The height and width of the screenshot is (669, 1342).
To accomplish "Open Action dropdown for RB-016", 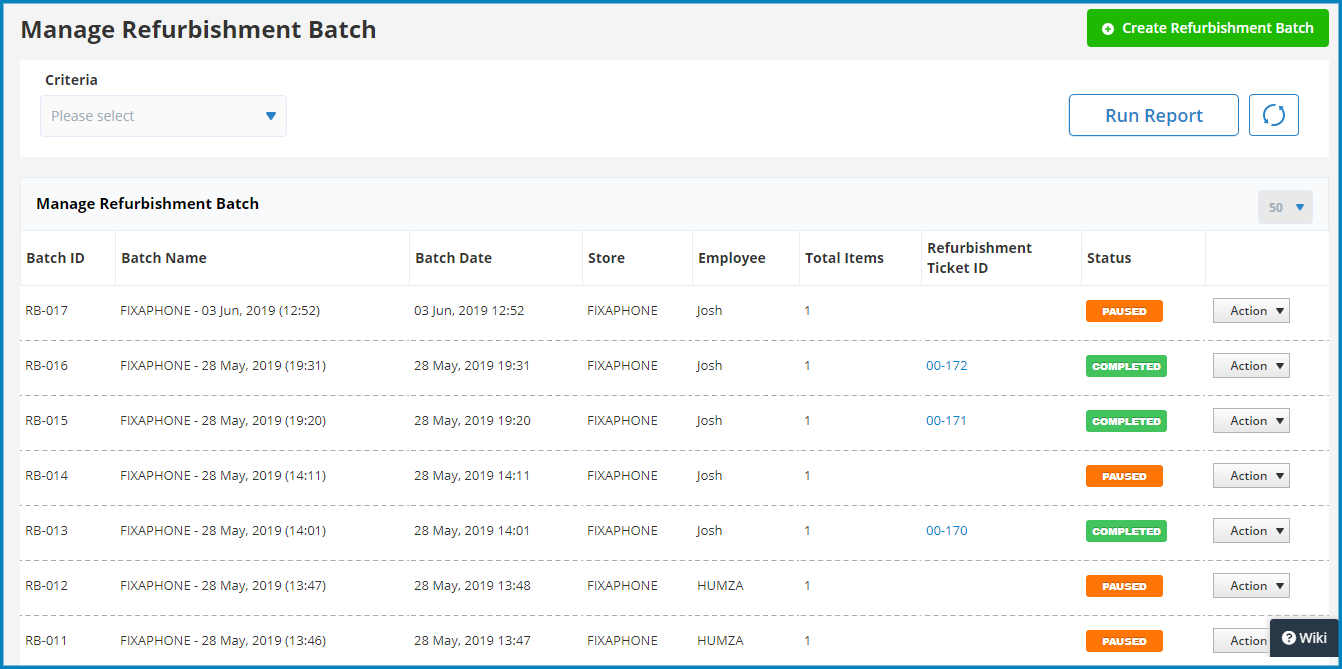I will (x=1251, y=366).
